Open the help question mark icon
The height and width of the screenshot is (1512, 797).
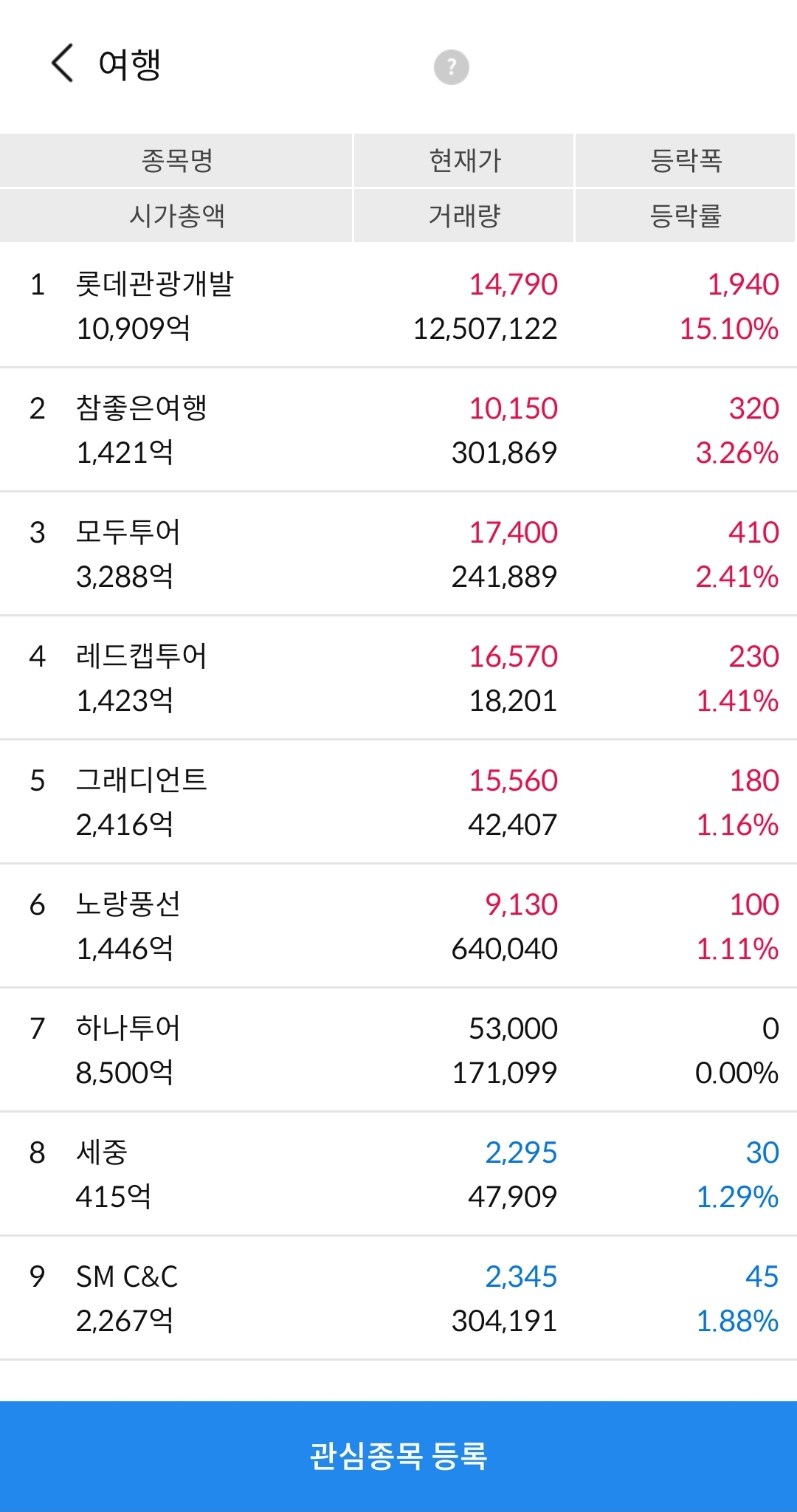click(x=451, y=67)
